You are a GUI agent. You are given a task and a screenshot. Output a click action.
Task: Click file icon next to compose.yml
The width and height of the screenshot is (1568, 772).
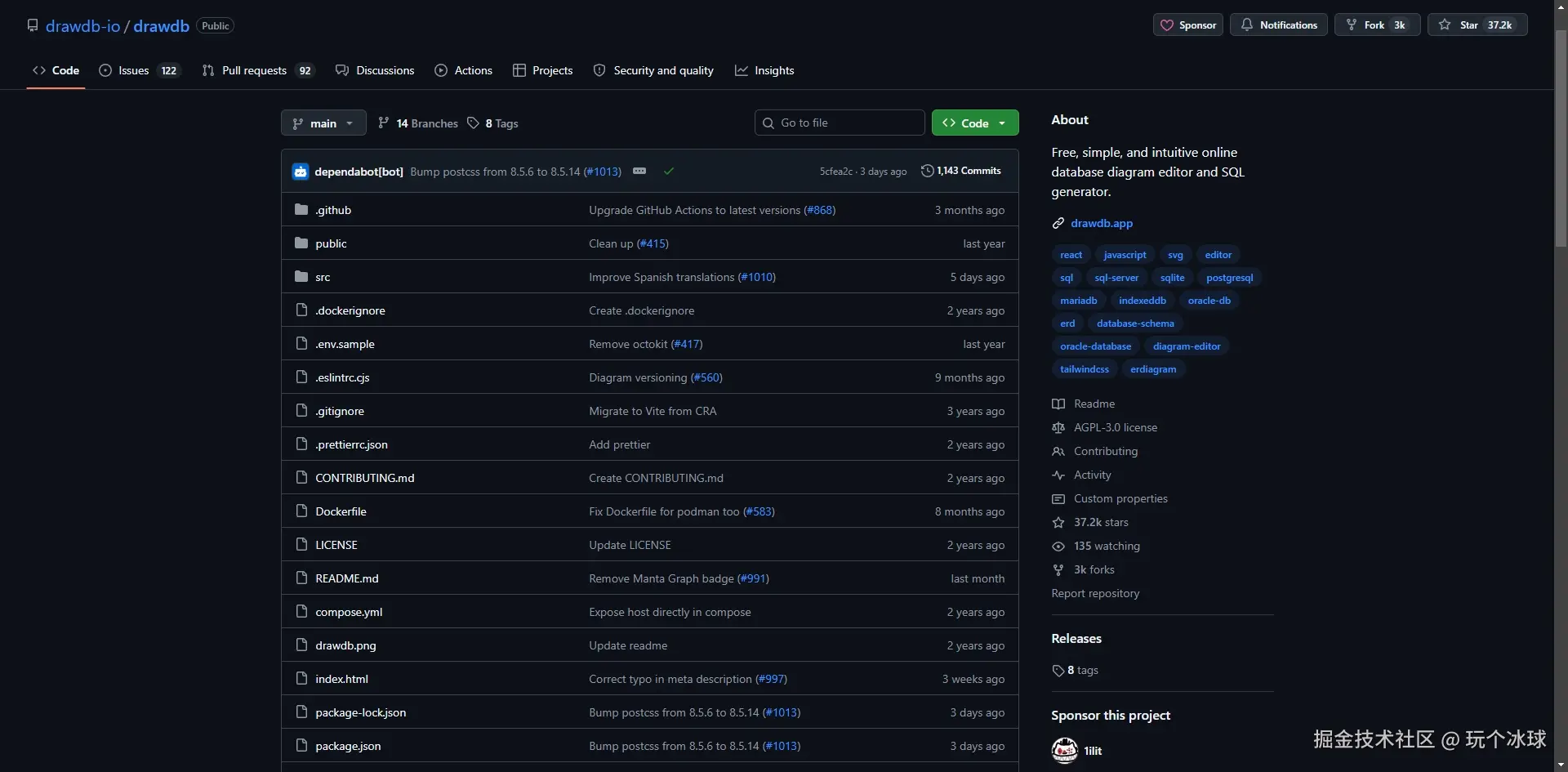coord(301,611)
